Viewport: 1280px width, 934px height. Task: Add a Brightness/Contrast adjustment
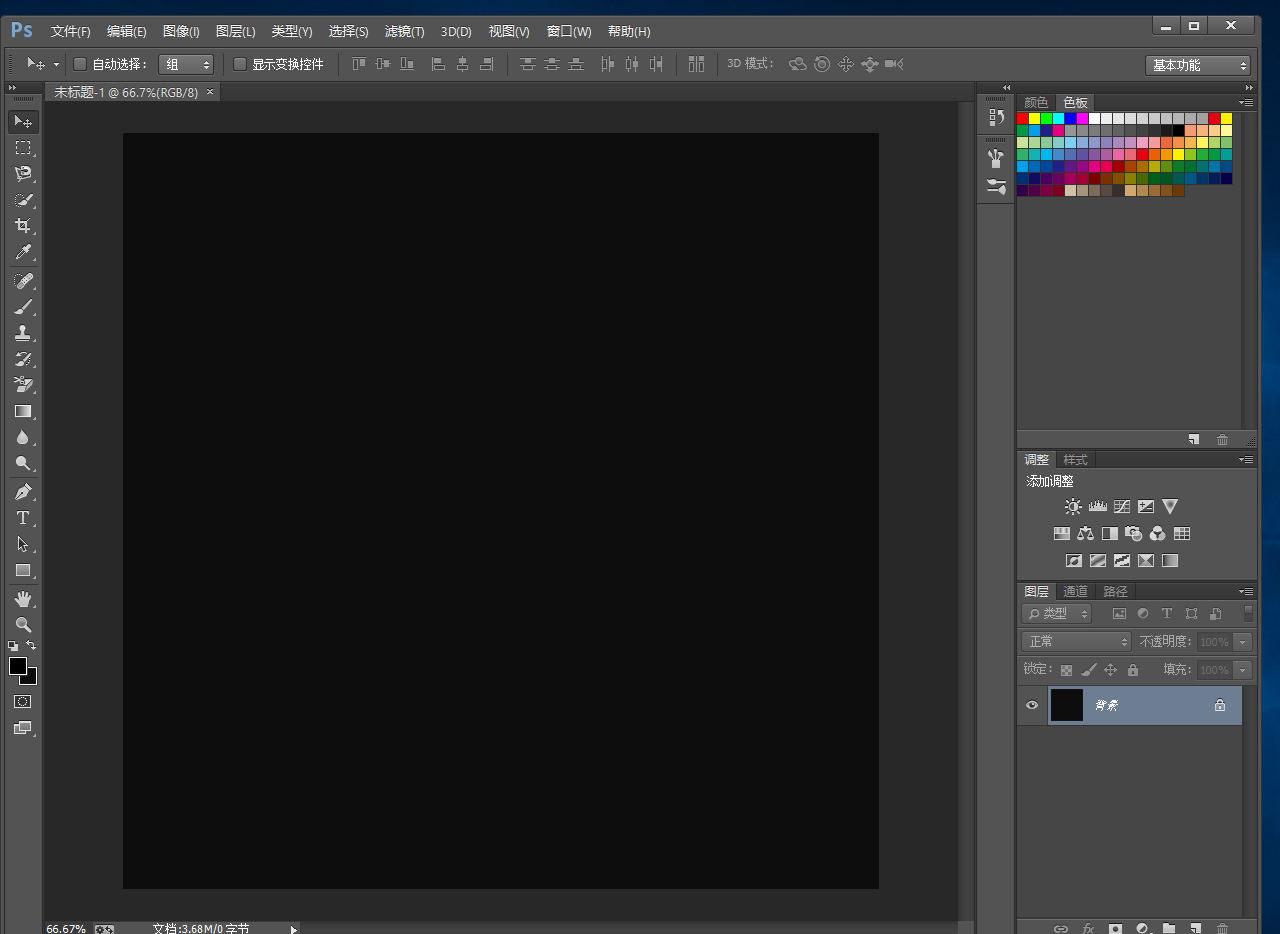pos(1073,507)
